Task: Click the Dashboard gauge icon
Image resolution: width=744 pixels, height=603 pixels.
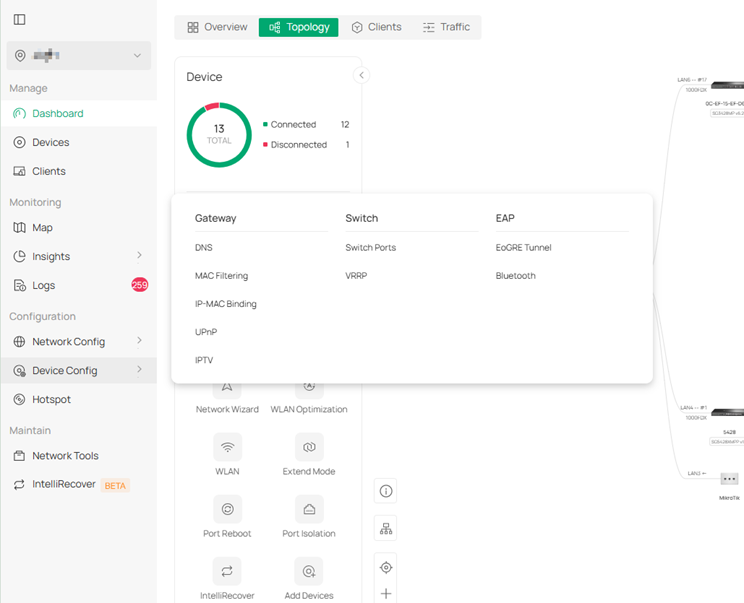Action: 19,113
